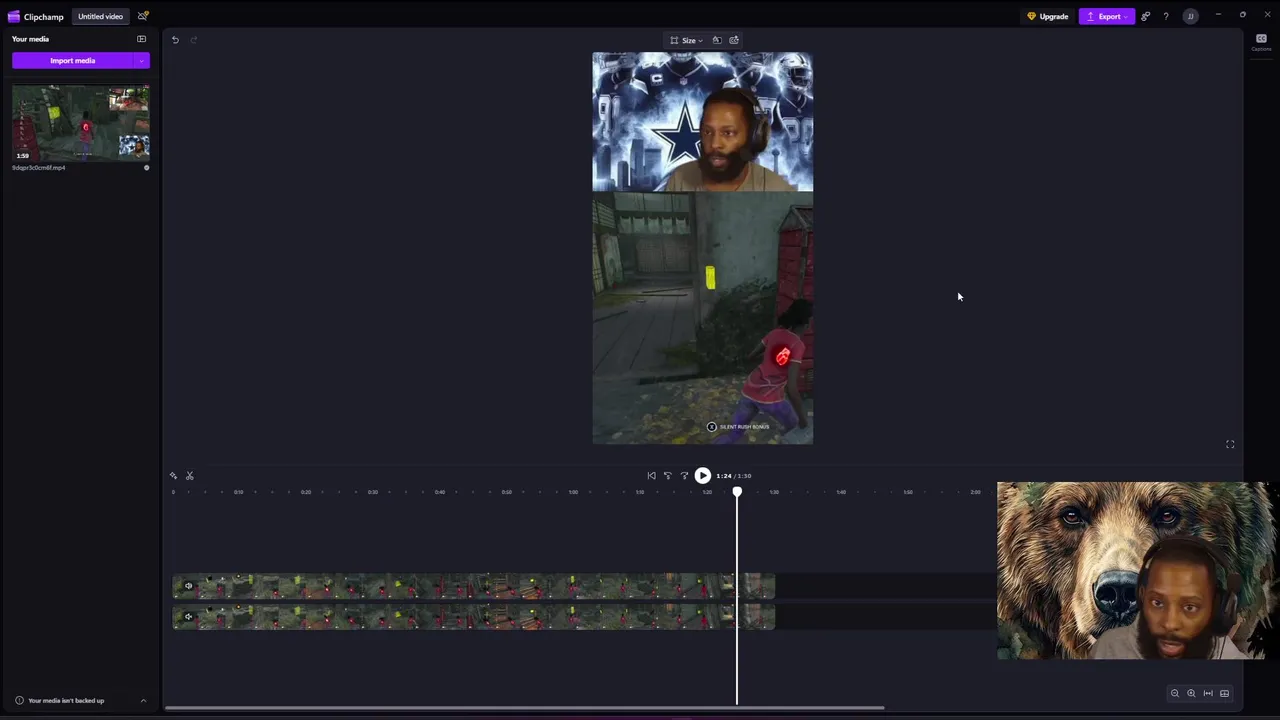Viewport: 1280px width, 720px height.
Task: Click the horizontal timeline scrollbar
Action: tap(525, 708)
